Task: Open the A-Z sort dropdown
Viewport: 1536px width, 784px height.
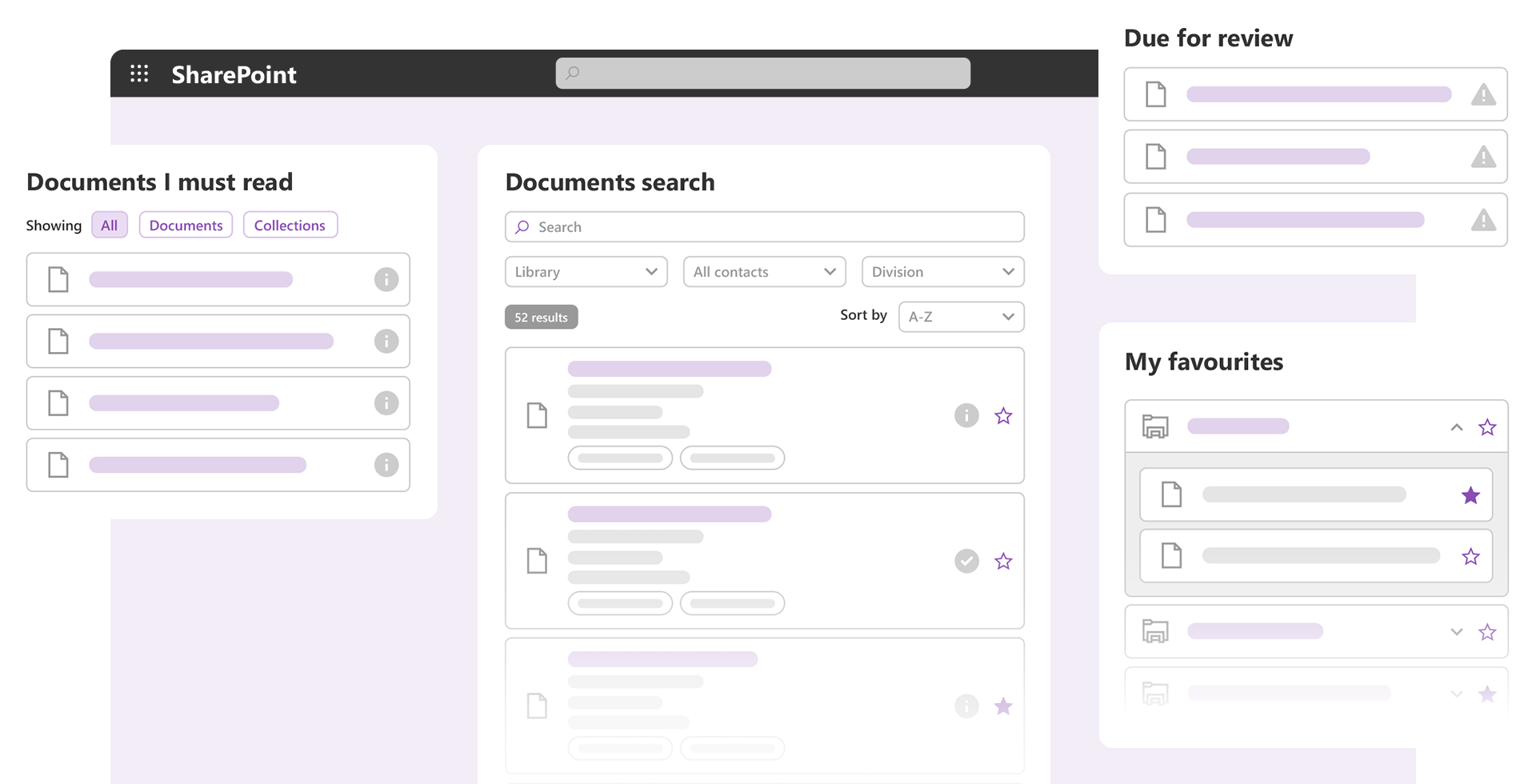Action: click(962, 316)
